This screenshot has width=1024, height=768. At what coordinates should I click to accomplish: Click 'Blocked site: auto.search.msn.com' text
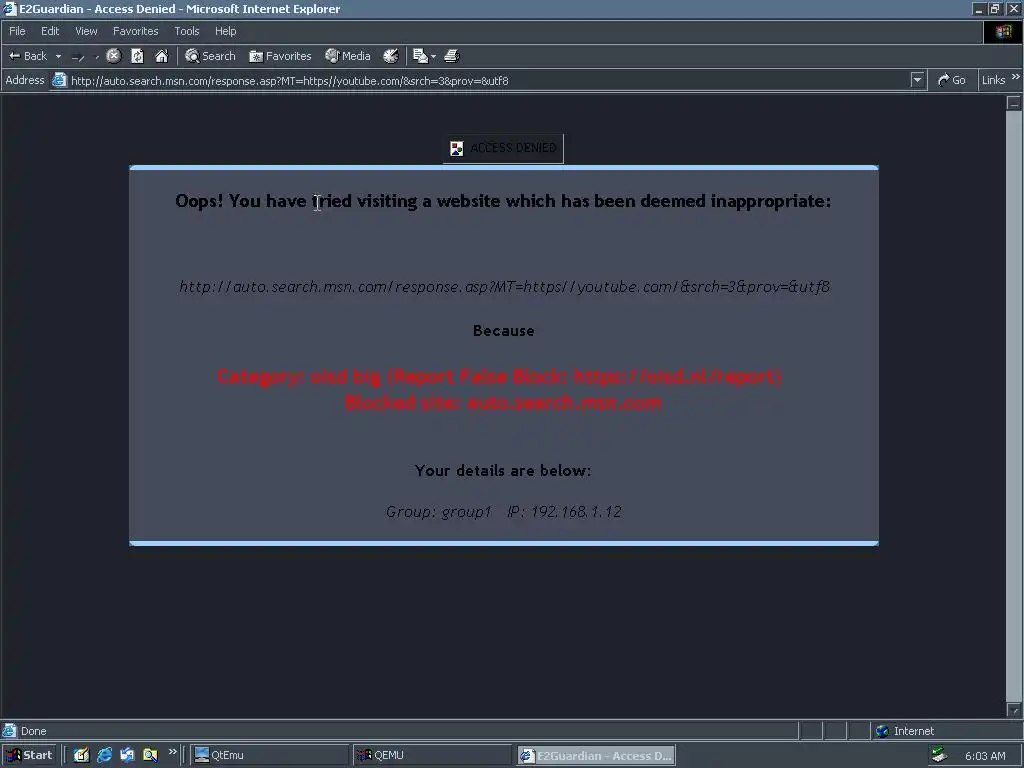(x=504, y=403)
